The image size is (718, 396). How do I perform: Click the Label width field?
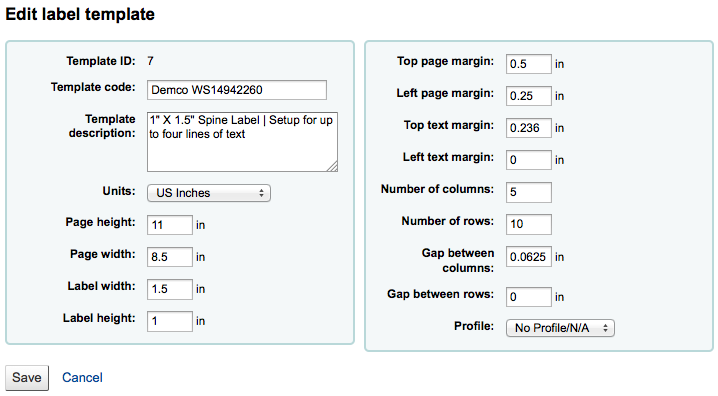click(x=170, y=289)
